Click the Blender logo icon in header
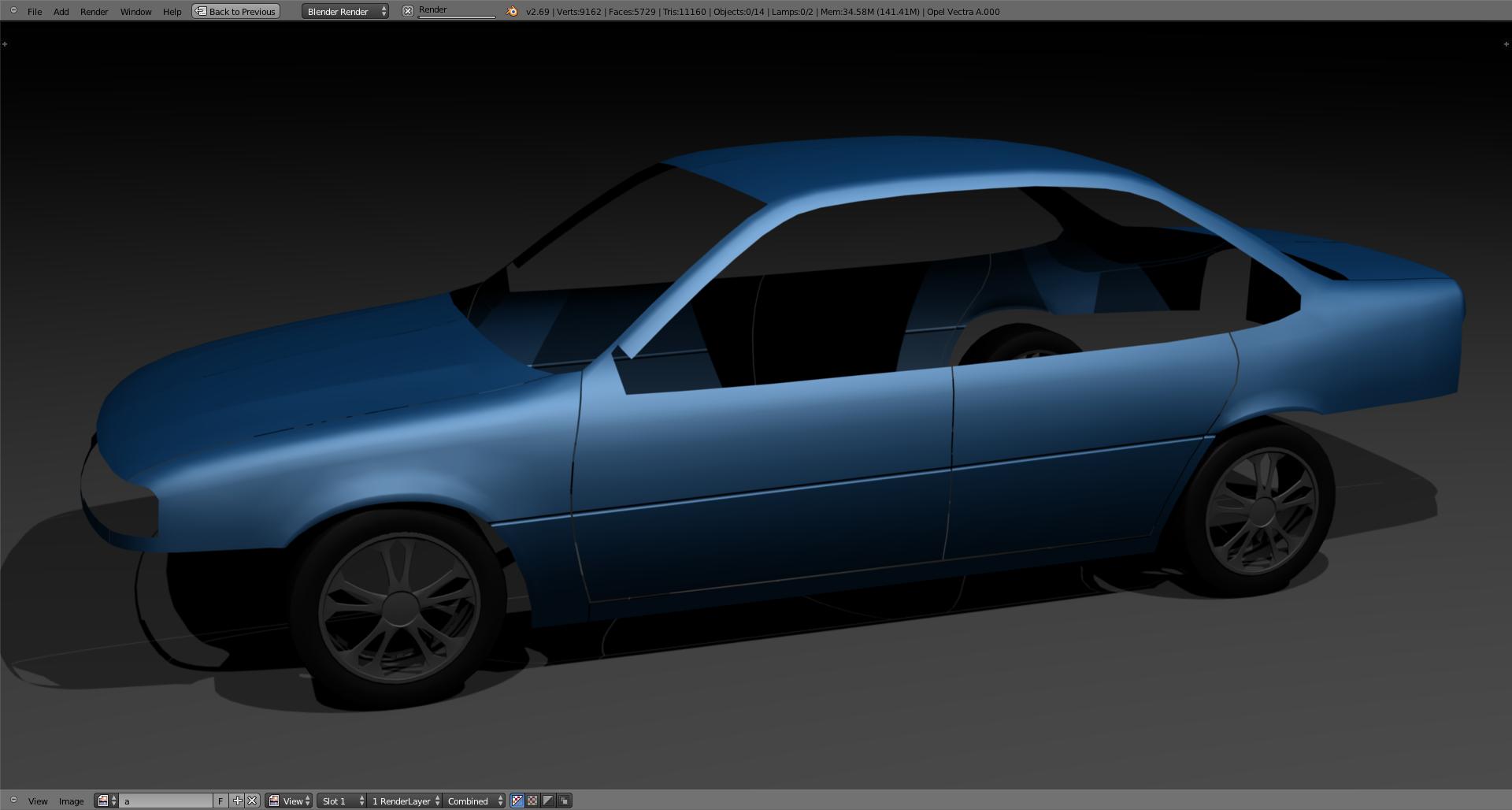Viewport: 1512px width, 810px height. [512, 11]
